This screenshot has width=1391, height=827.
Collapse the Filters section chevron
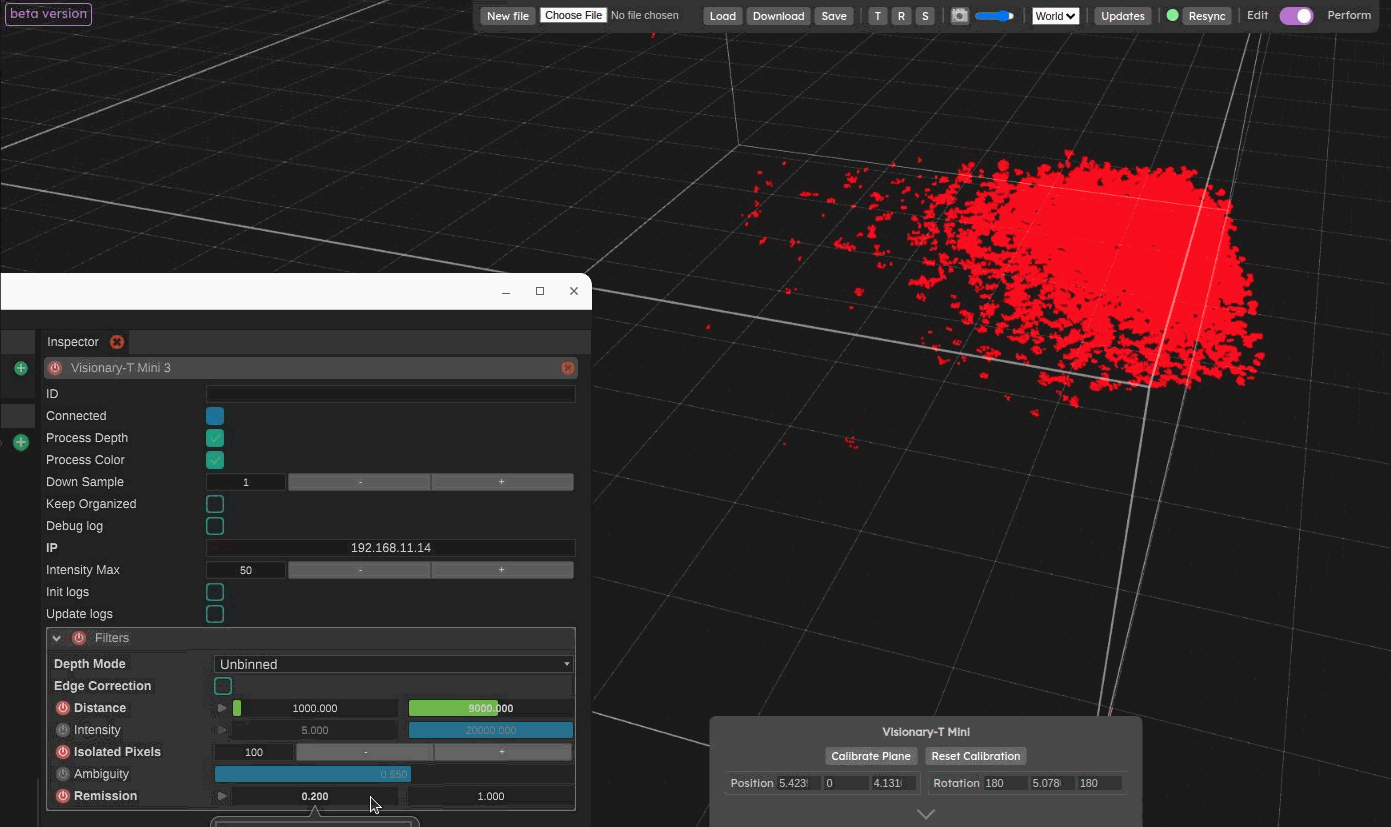click(x=57, y=638)
